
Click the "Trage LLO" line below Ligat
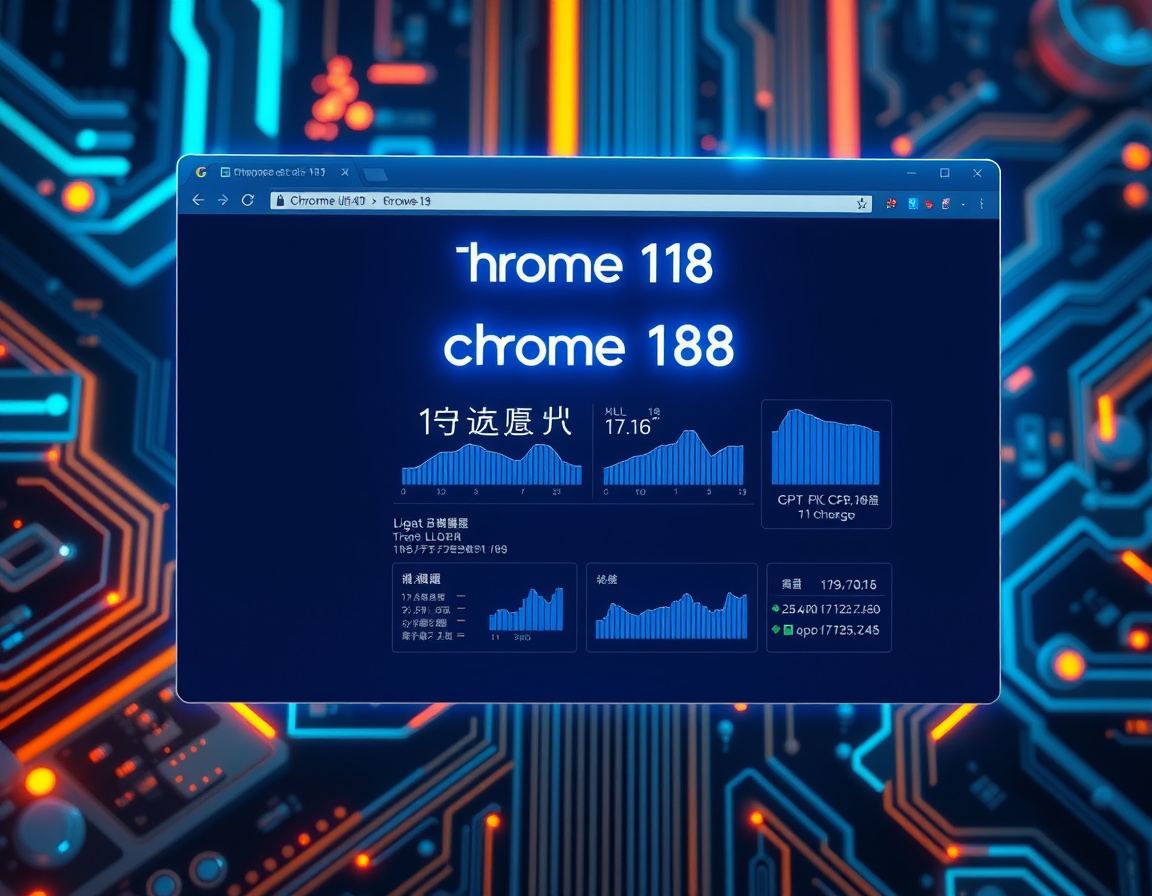pyautogui.click(x=427, y=537)
